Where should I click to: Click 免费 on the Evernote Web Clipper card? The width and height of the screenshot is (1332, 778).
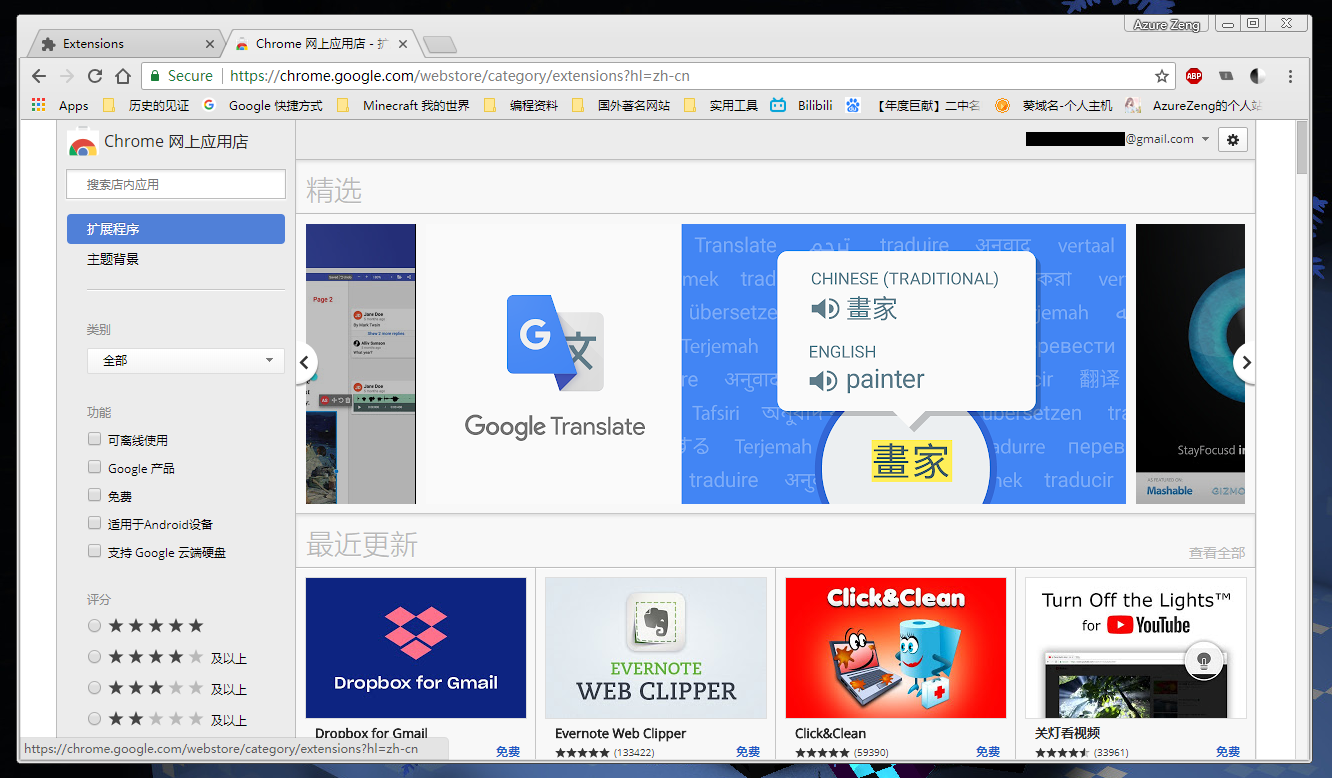(748, 751)
